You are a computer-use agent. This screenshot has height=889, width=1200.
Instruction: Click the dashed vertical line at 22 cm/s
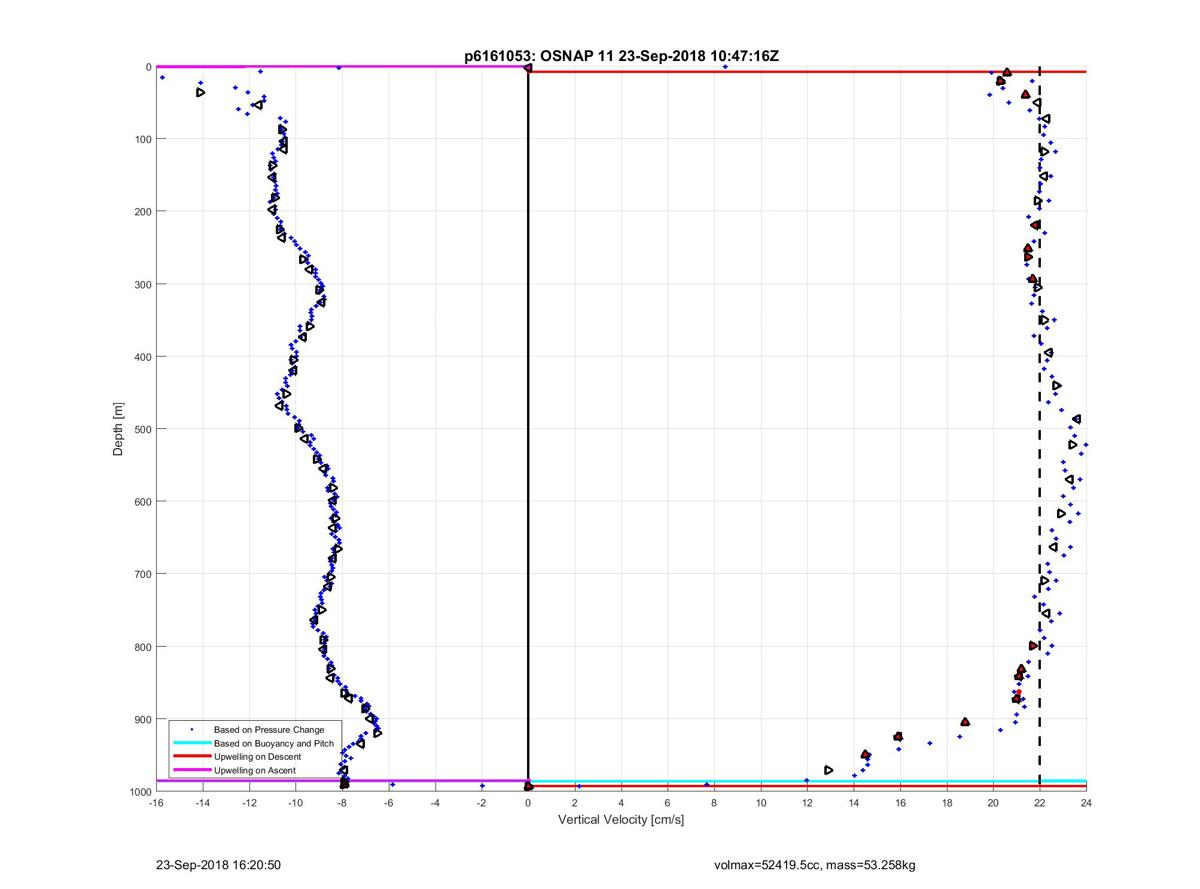pyautogui.click(x=1040, y=429)
